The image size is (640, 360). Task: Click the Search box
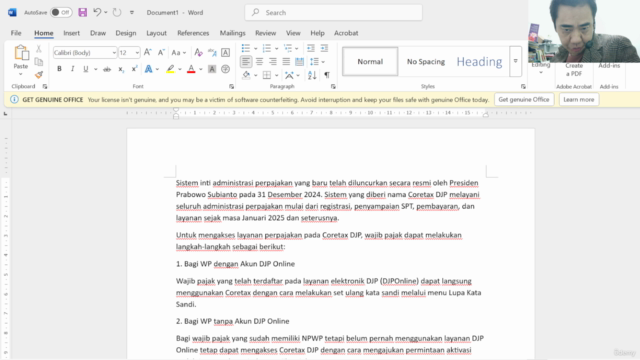pos(333,13)
